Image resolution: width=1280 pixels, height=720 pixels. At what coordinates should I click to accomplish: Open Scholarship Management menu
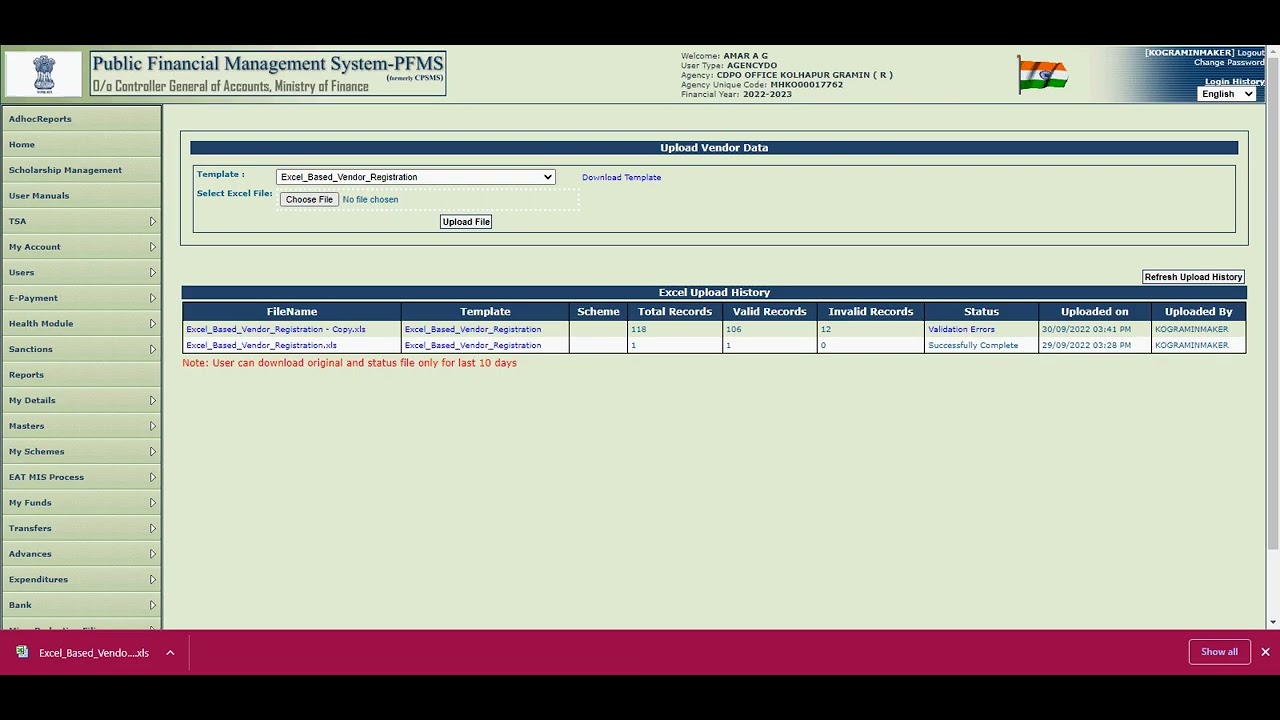(x=81, y=170)
